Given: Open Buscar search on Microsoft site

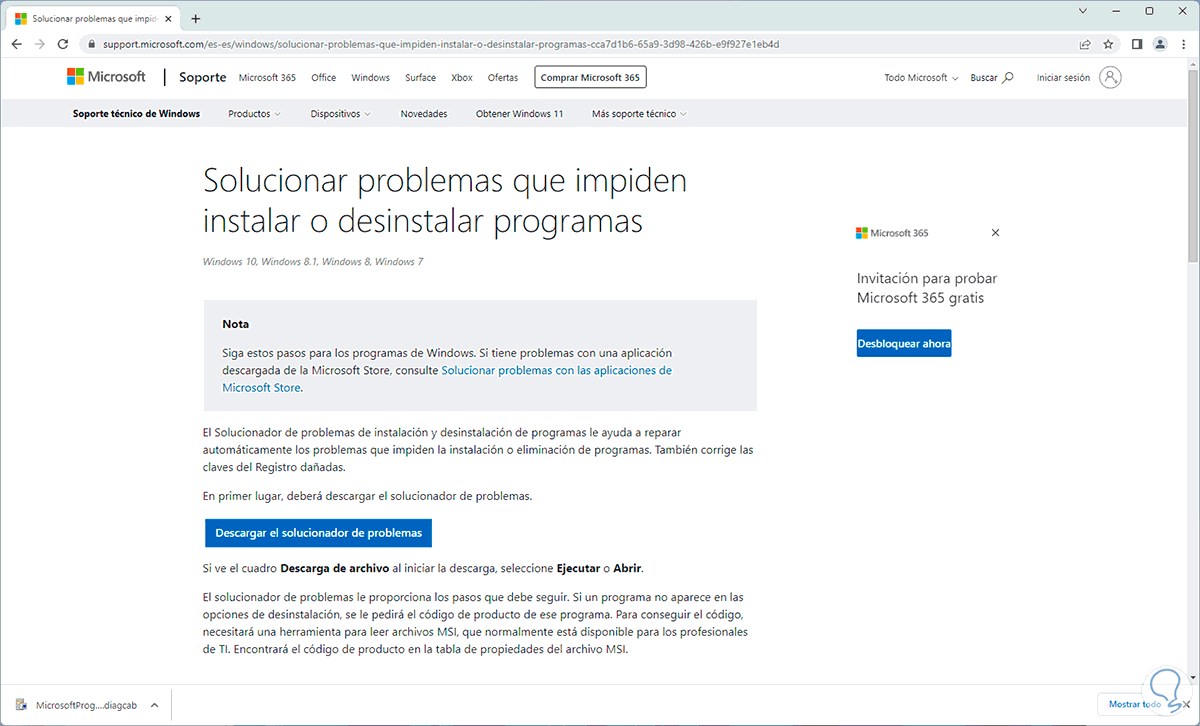Looking at the screenshot, I should (x=991, y=77).
